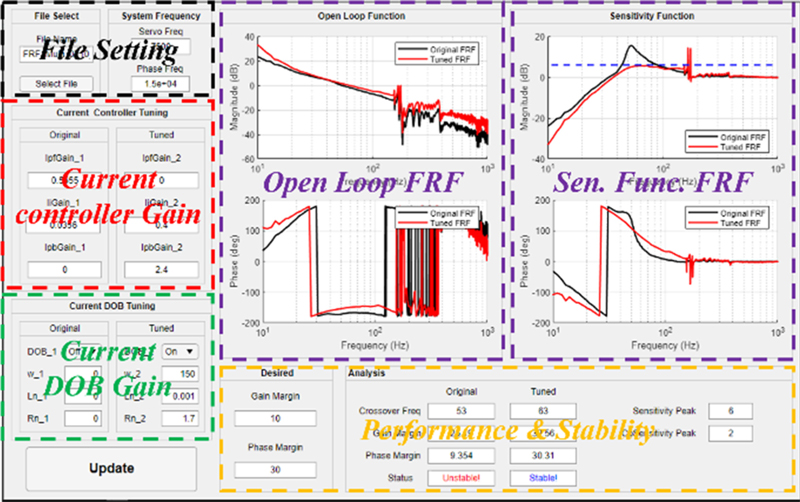Click the Select File button

point(56,83)
